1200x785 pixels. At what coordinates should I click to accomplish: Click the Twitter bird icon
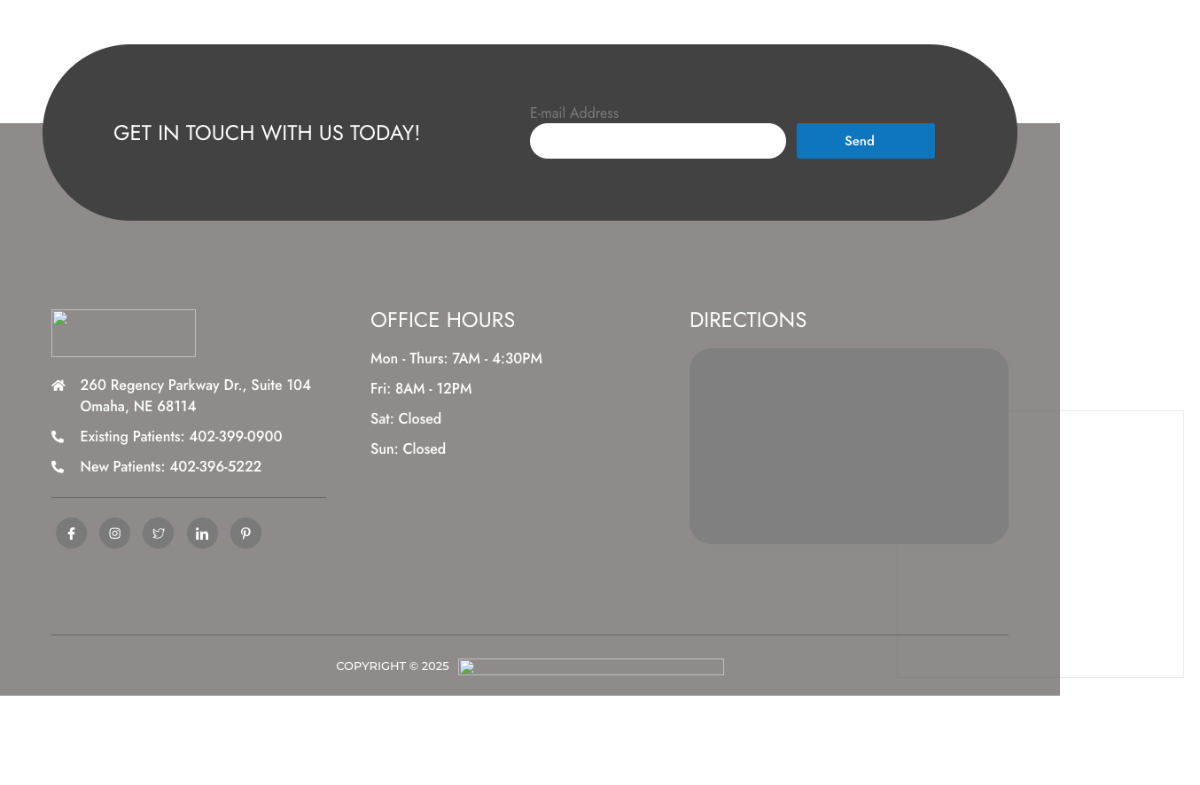(158, 534)
